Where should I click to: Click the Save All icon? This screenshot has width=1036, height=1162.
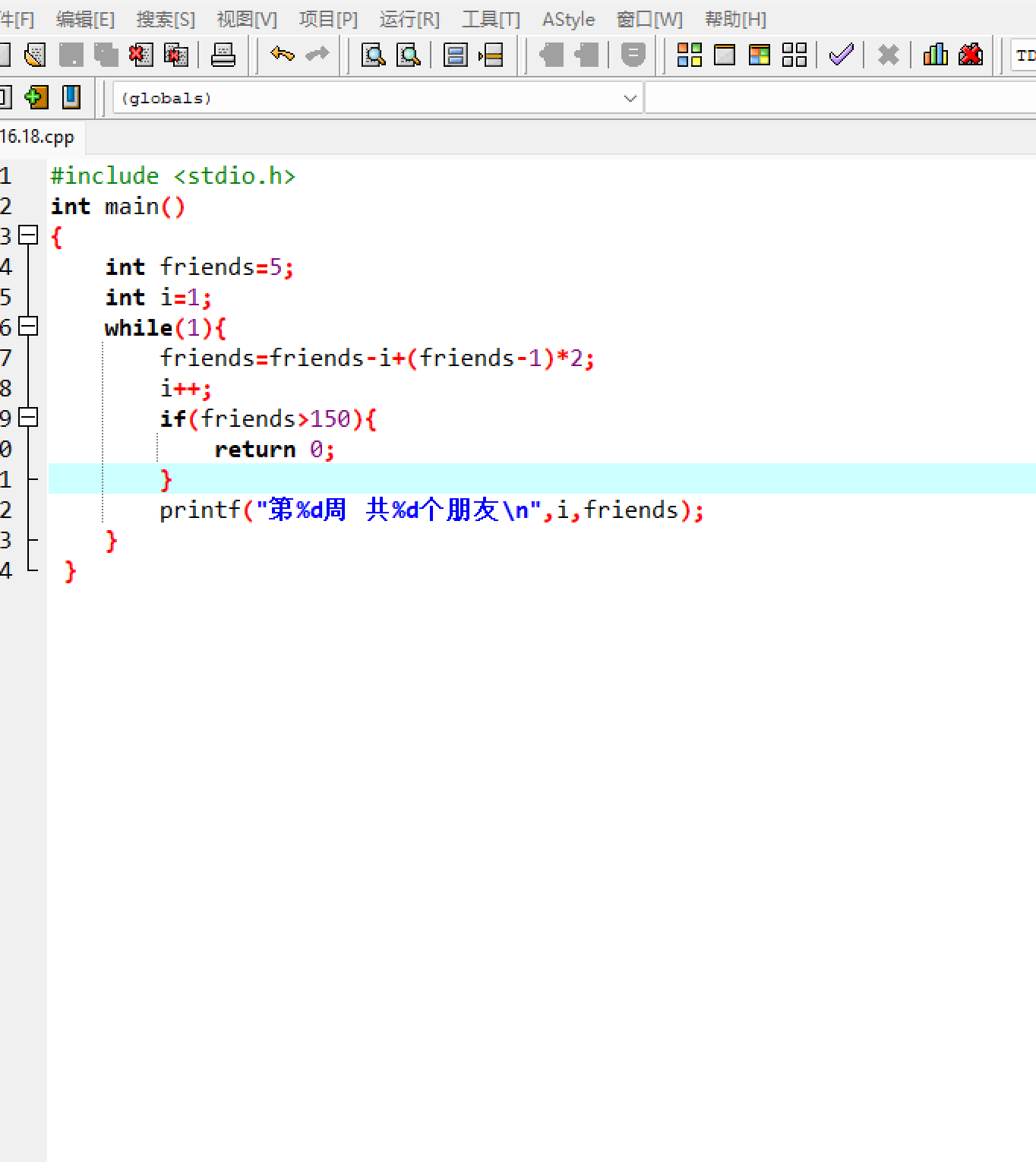106,55
